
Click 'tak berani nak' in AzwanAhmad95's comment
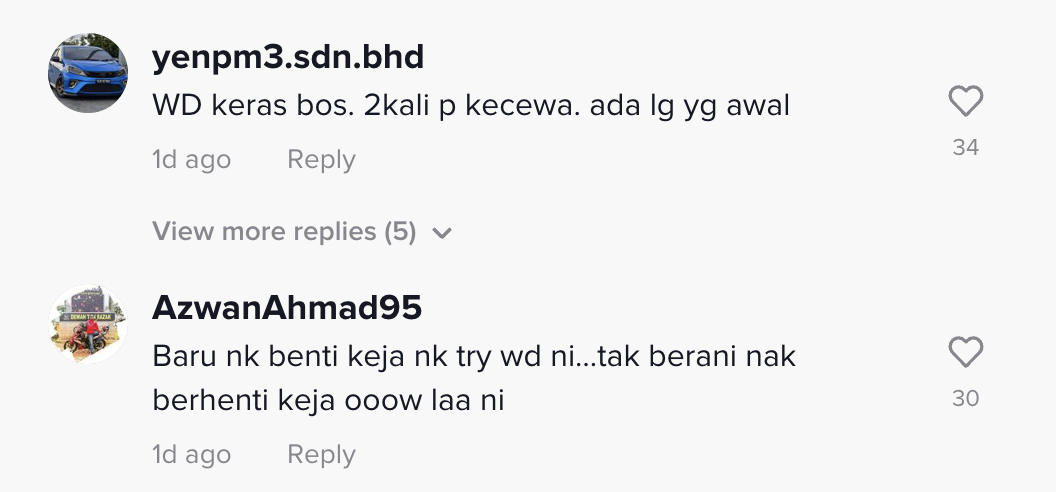(x=697, y=357)
